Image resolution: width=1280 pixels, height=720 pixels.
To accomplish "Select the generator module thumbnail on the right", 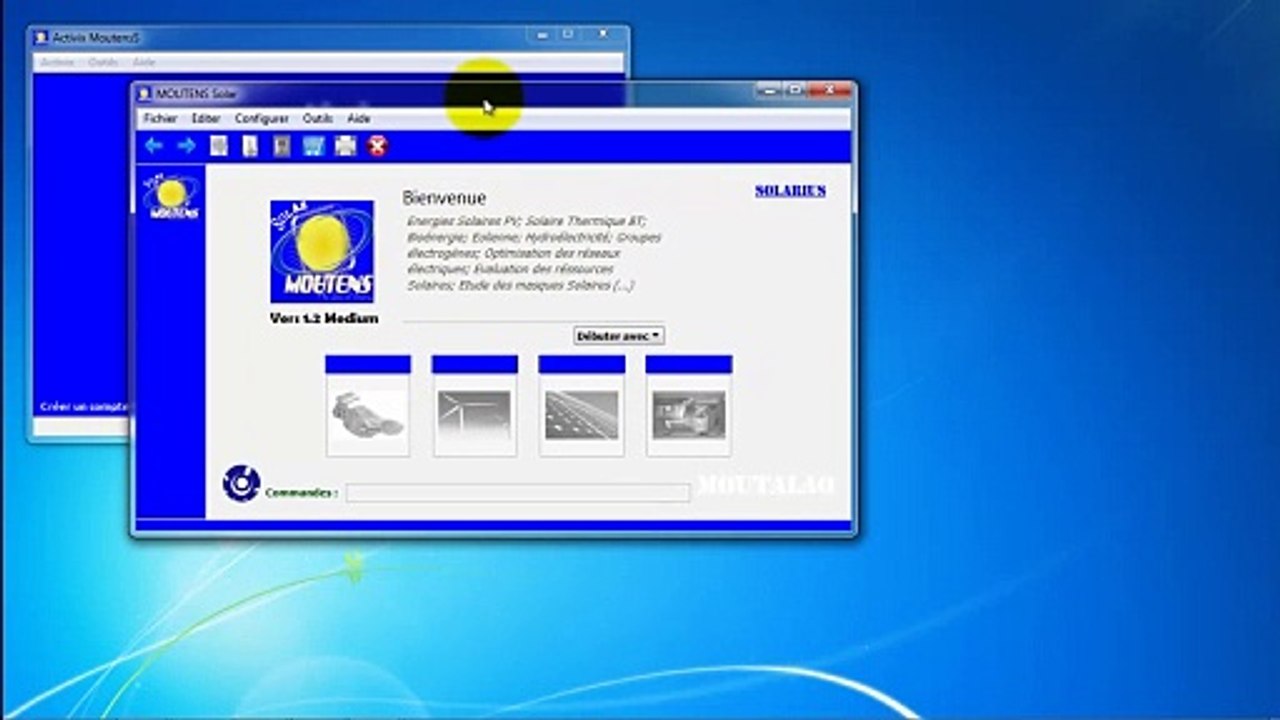I will pos(688,406).
